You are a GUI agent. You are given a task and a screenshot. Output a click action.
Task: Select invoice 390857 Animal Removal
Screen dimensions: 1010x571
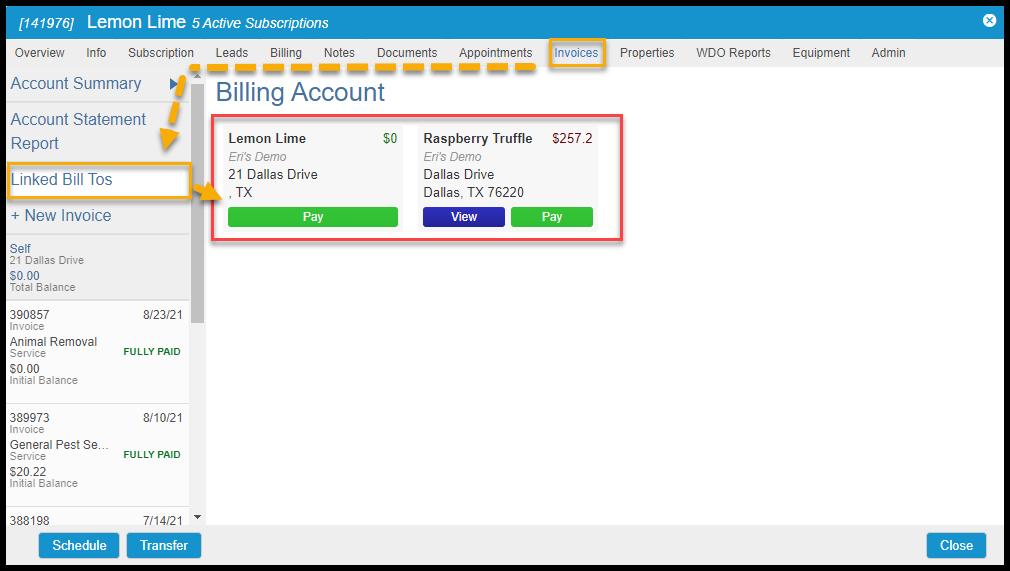coord(95,347)
